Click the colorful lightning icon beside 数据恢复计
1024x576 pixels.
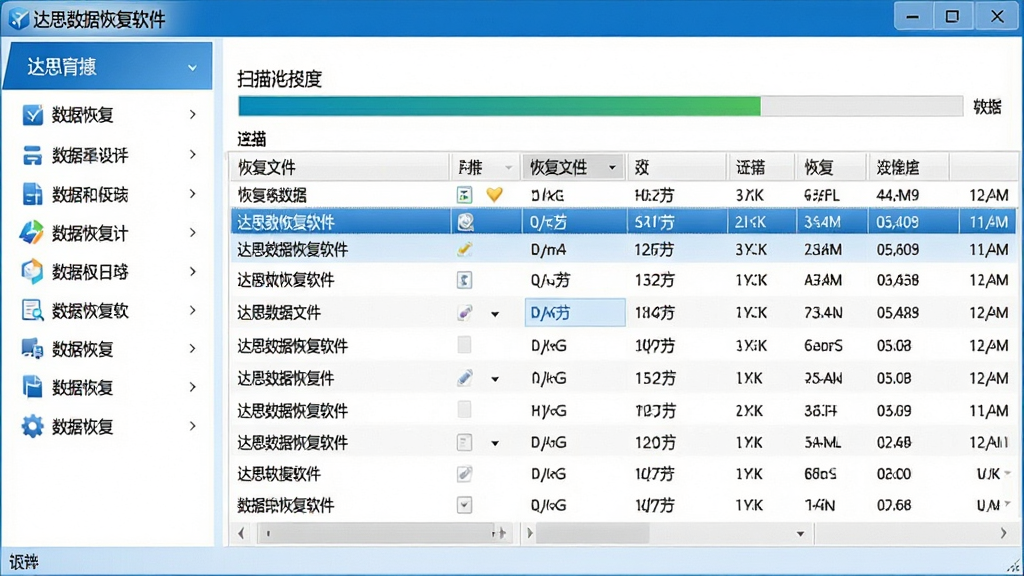point(31,232)
